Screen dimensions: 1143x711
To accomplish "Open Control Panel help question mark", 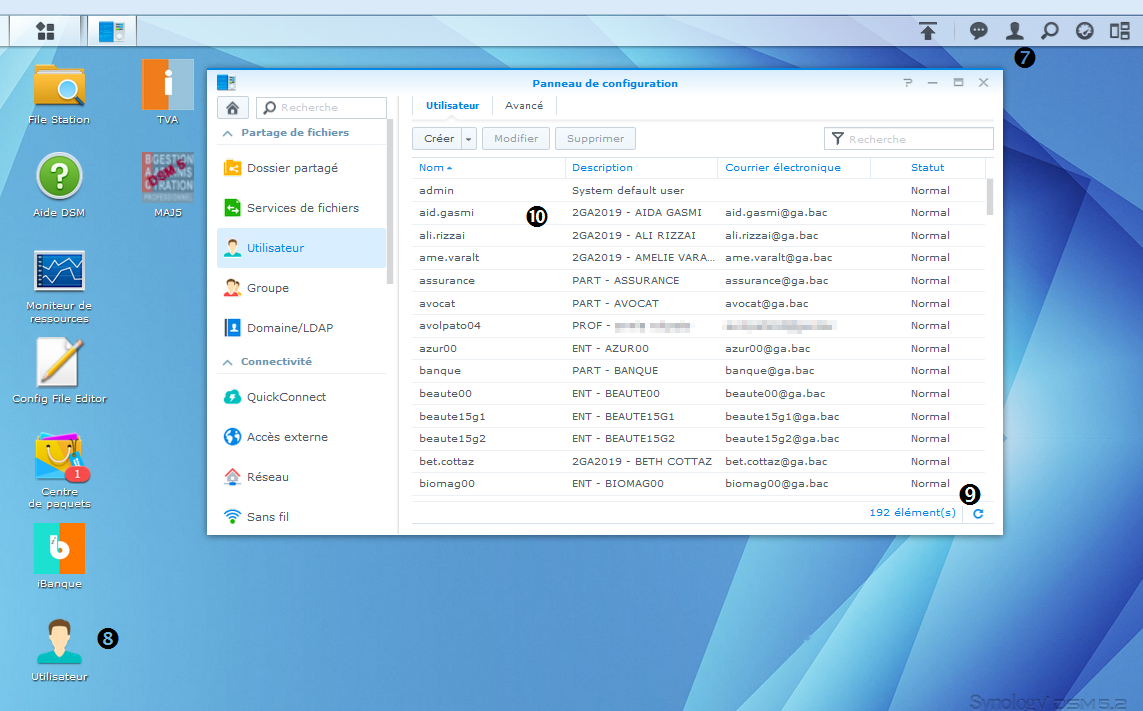I will tap(908, 83).
